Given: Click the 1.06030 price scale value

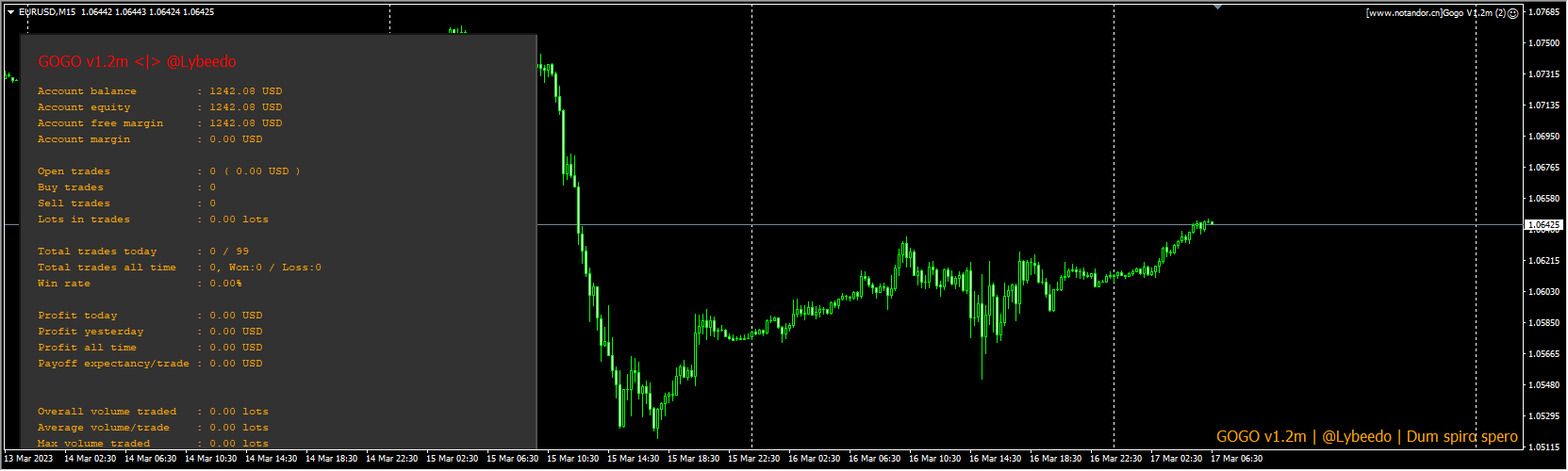Looking at the screenshot, I should [1543, 292].
